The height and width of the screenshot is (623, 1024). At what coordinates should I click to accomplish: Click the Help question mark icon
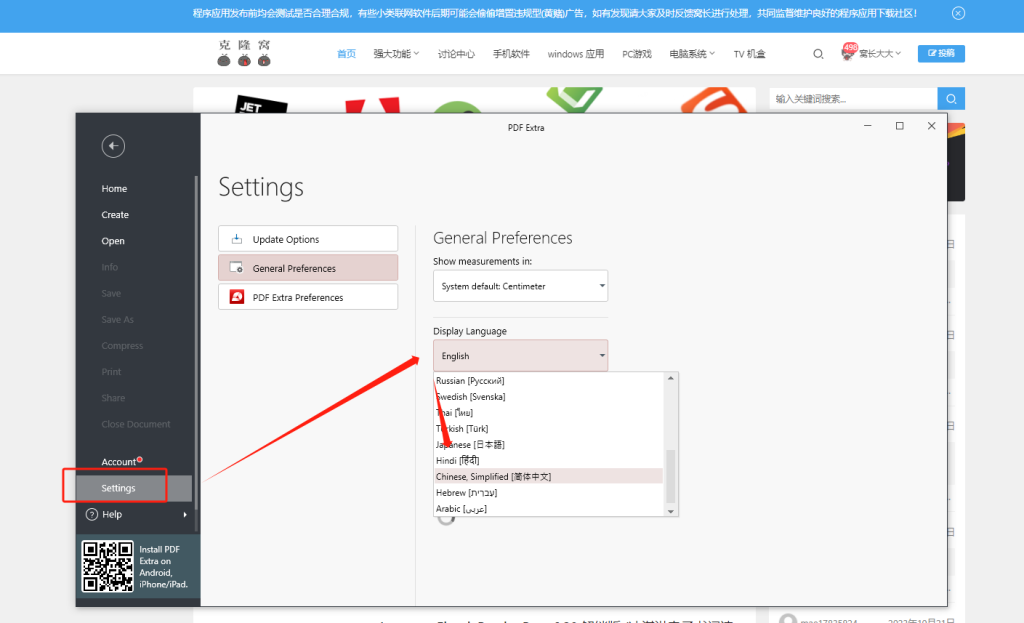click(x=91, y=515)
